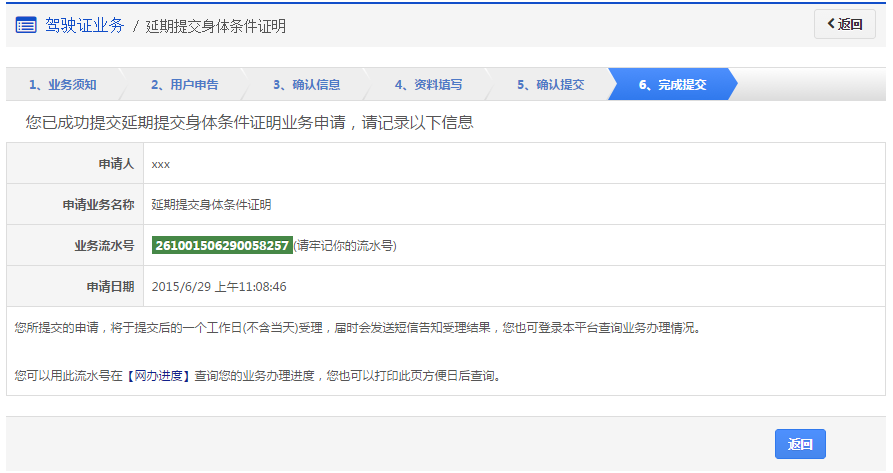
Task: Select the active step 6、完成提交
Action: [x=672, y=85]
